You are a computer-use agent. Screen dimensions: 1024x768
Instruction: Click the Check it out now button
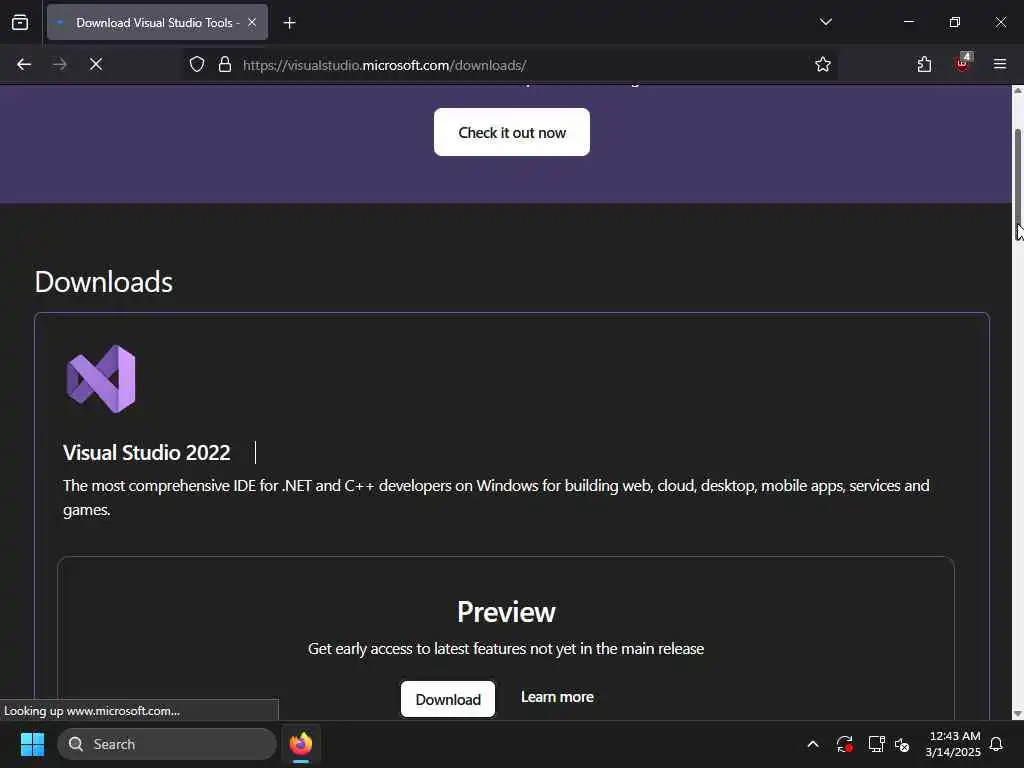pos(512,133)
